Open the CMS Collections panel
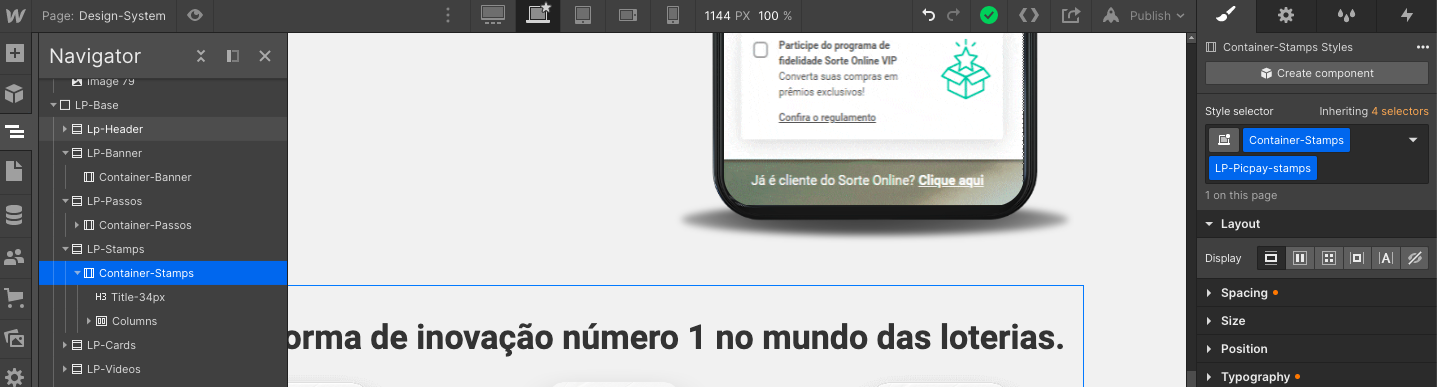Viewport: 1437px width, 387px height. tap(14, 215)
